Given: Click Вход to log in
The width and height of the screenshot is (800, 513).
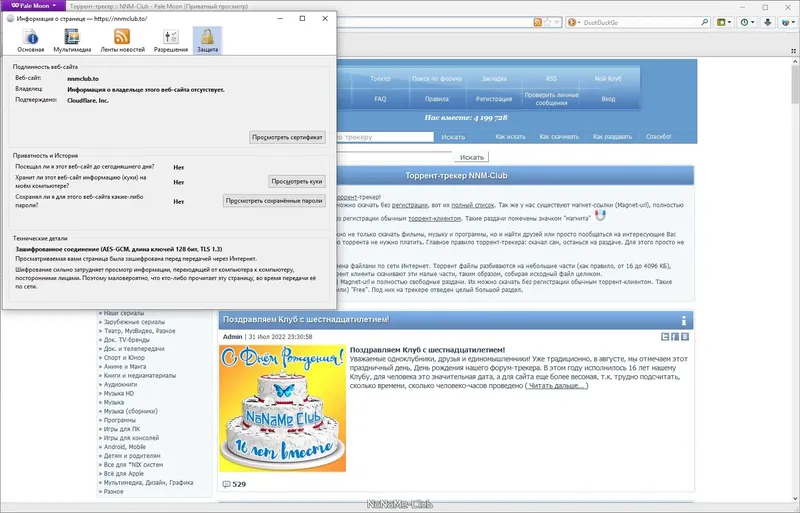Looking at the screenshot, I should point(608,99).
